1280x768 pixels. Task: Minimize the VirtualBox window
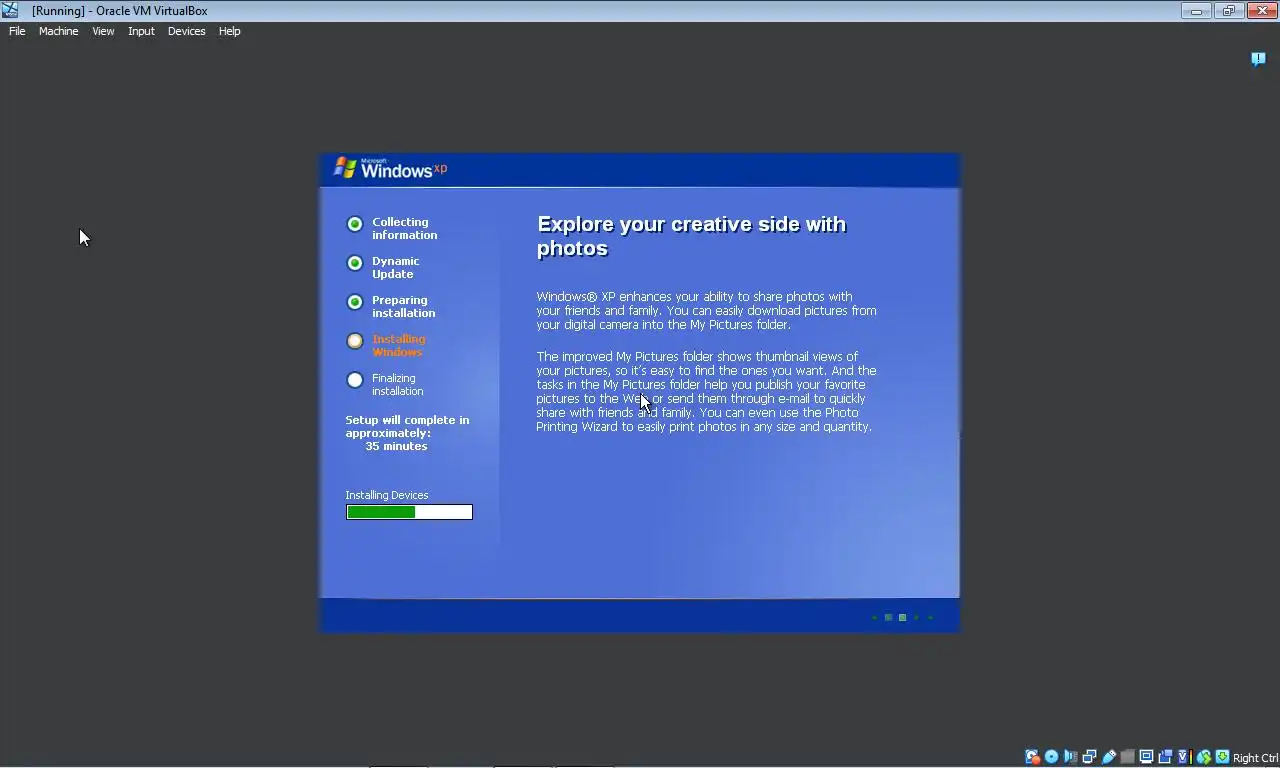click(1196, 11)
